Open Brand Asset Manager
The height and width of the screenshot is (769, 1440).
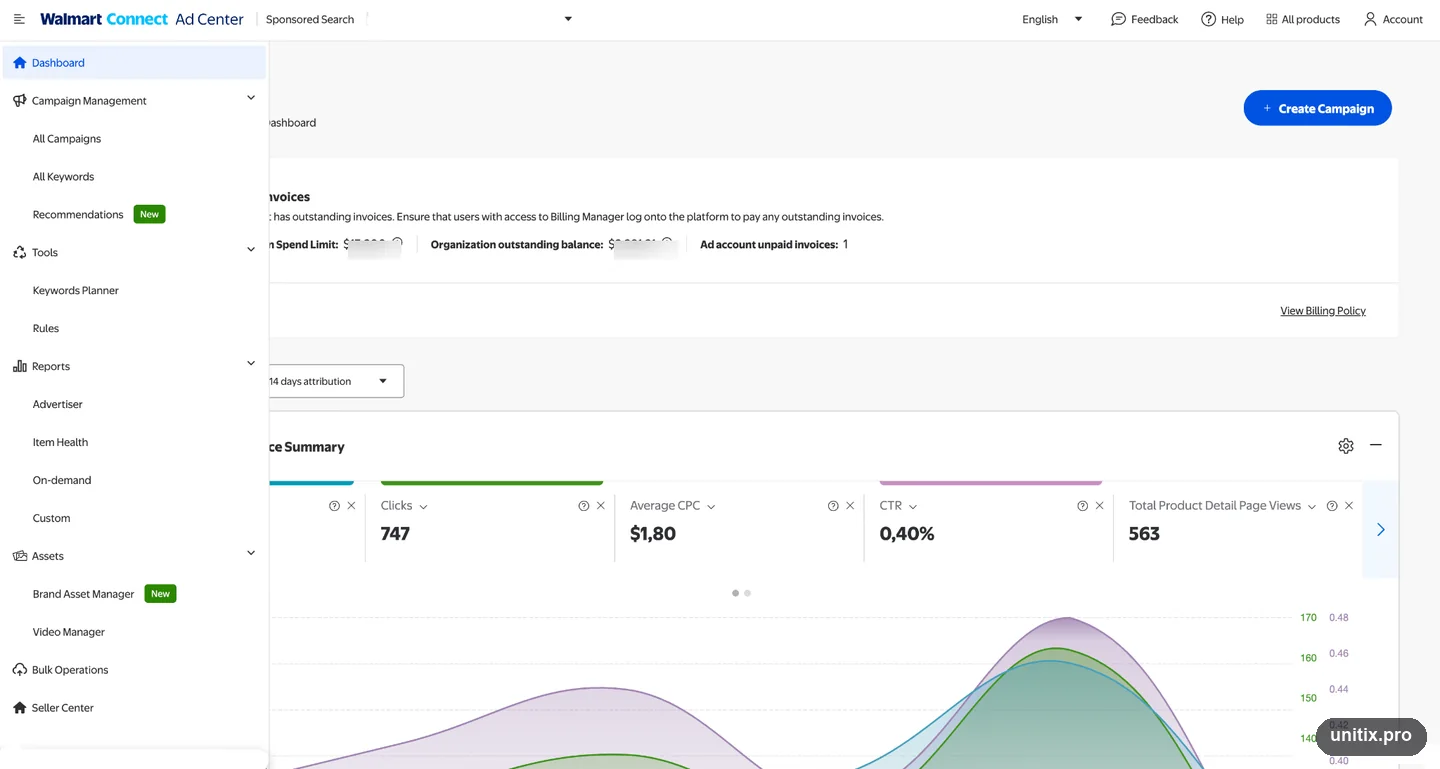84,594
